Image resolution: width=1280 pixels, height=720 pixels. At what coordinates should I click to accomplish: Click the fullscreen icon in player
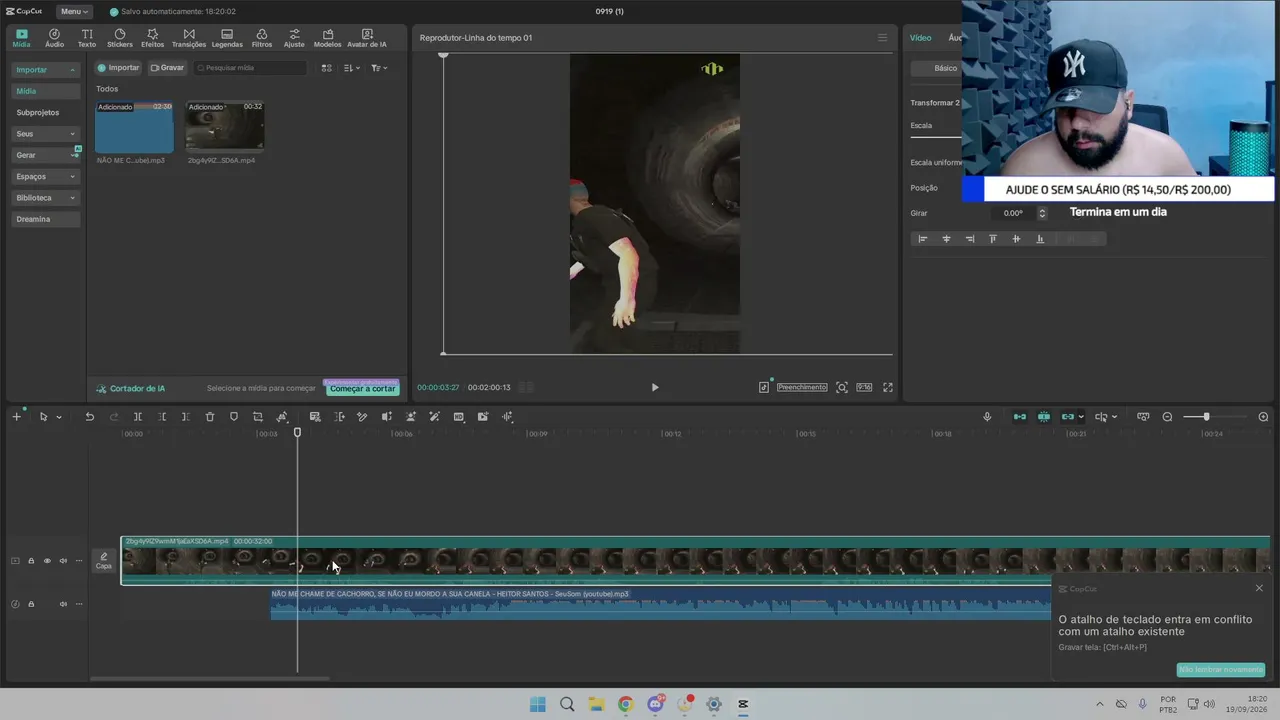(x=887, y=387)
